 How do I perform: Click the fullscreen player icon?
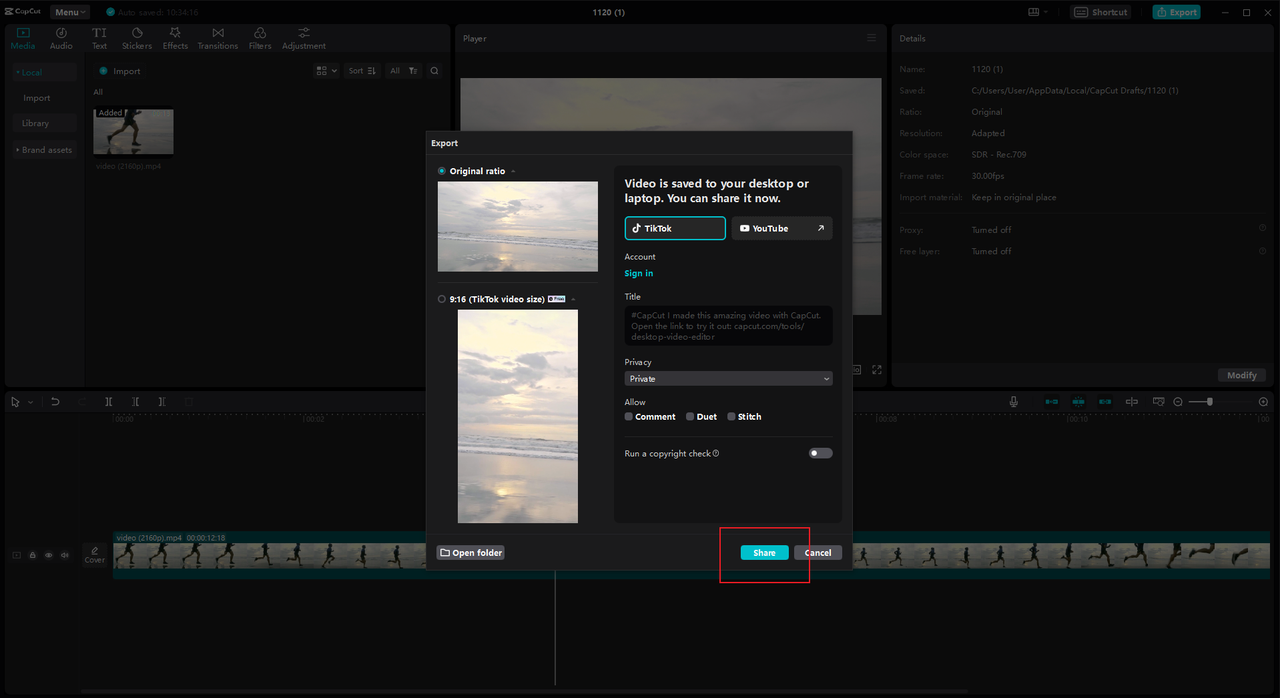[877, 369]
